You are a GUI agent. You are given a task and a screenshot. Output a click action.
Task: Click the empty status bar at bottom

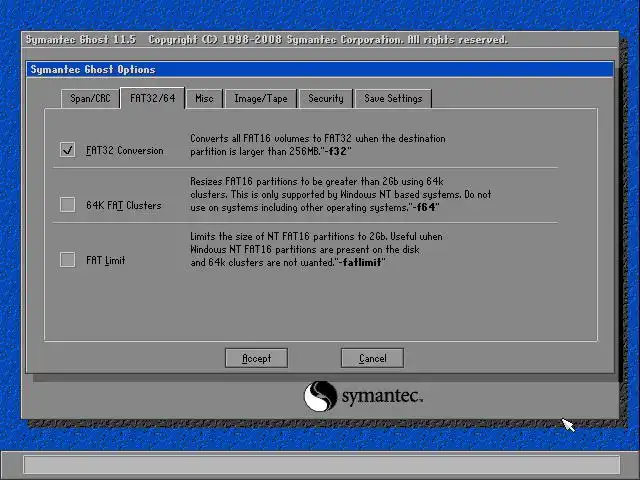click(322, 465)
